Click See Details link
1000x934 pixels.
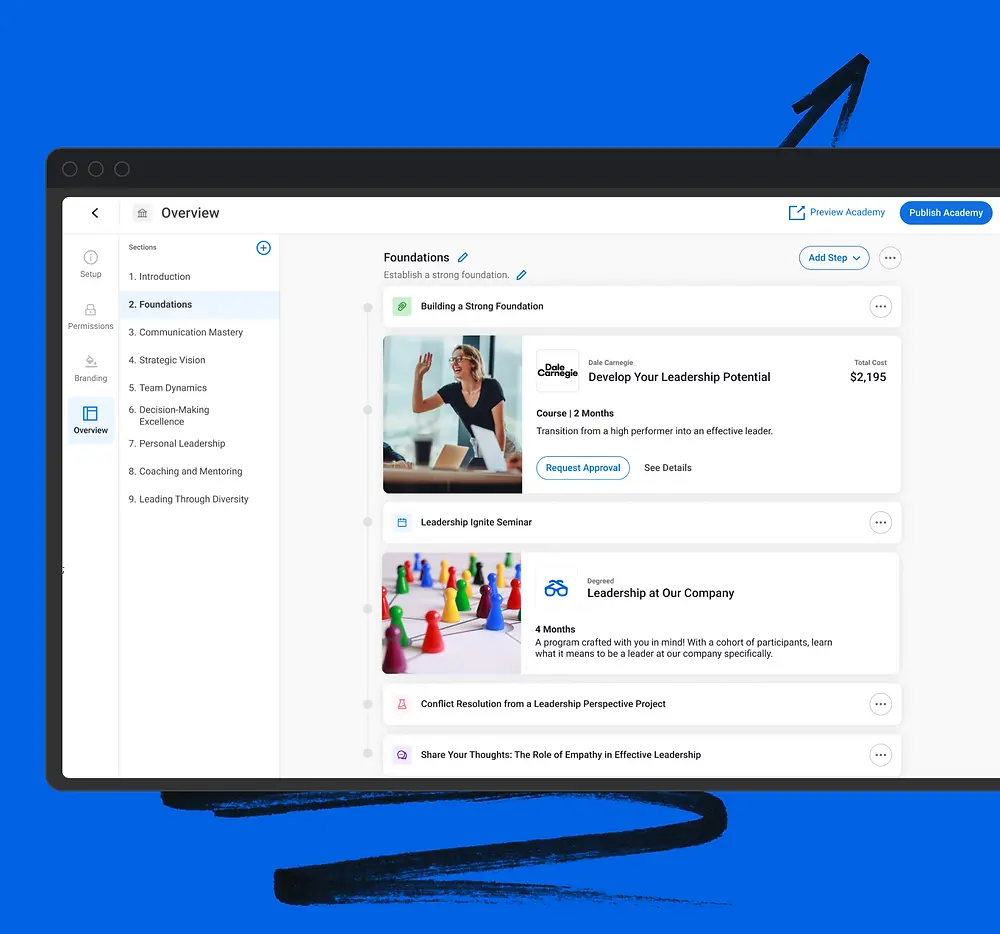pos(668,468)
